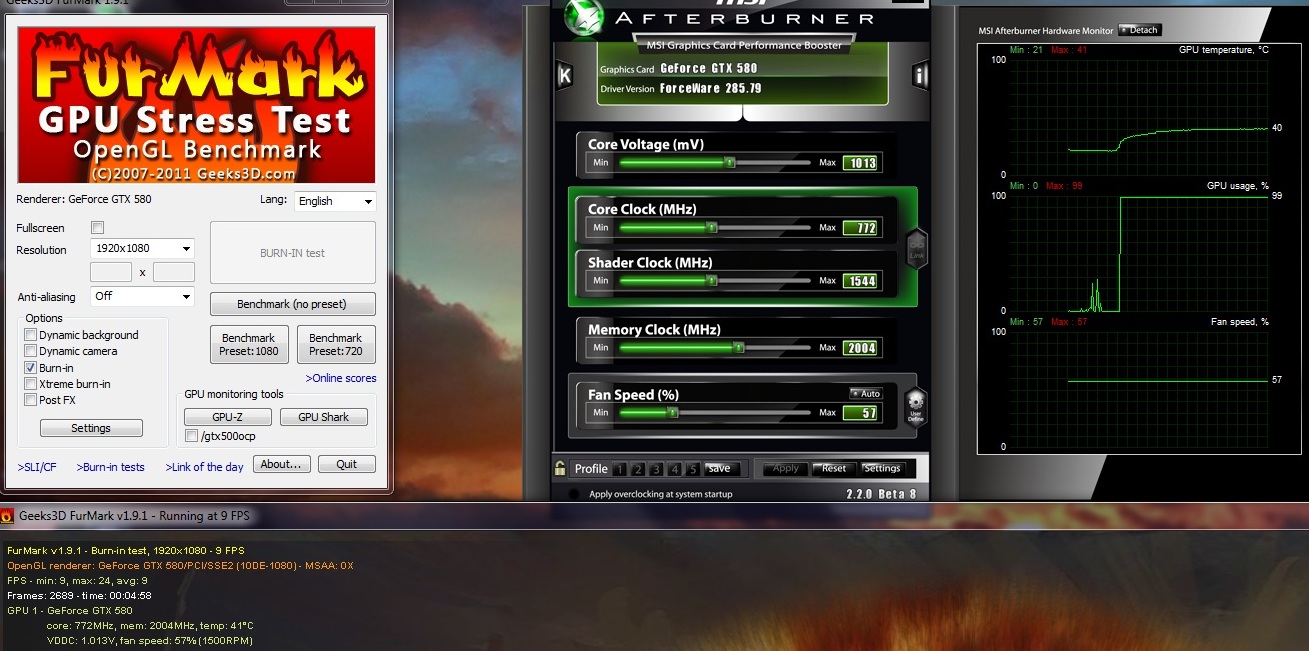Launch the GPU-Z monitoring tool
The image size is (1309, 651).
click(227, 417)
